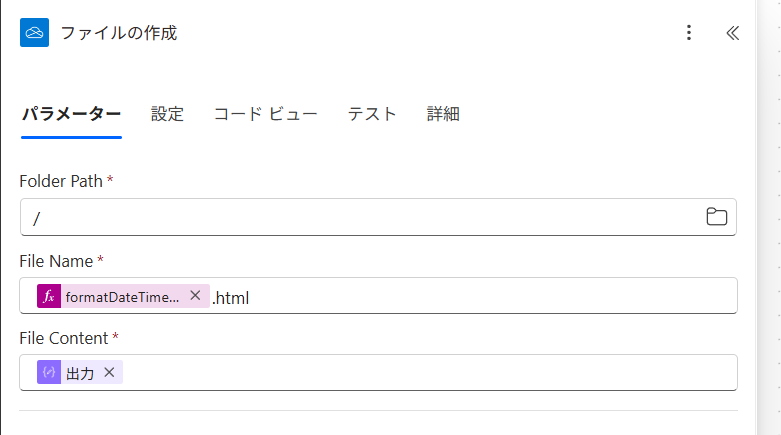The height and width of the screenshot is (435, 781).
Task: Click the Folder Path field label
Action: click(x=61, y=181)
